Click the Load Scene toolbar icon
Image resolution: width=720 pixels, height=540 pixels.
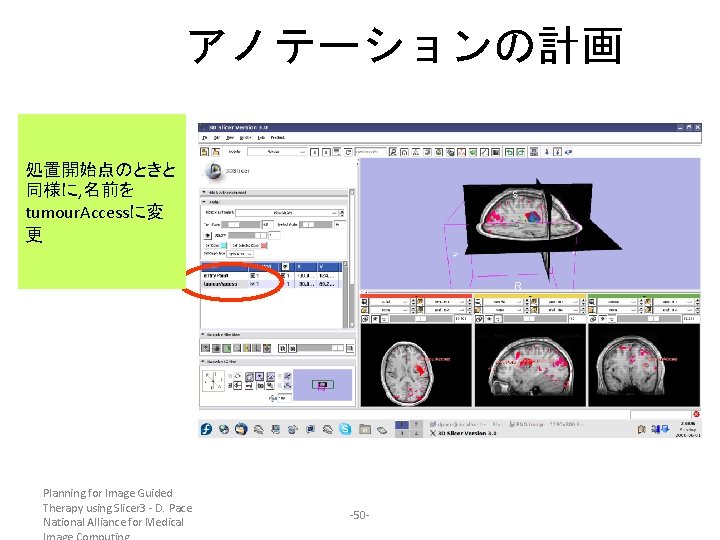pyautogui.click(x=204, y=152)
